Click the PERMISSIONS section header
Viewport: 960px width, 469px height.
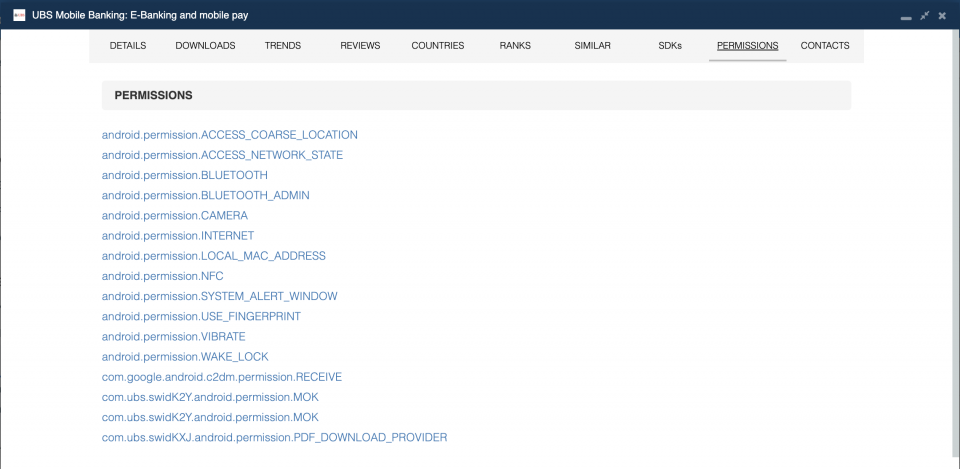pyautogui.click(x=476, y=96)
